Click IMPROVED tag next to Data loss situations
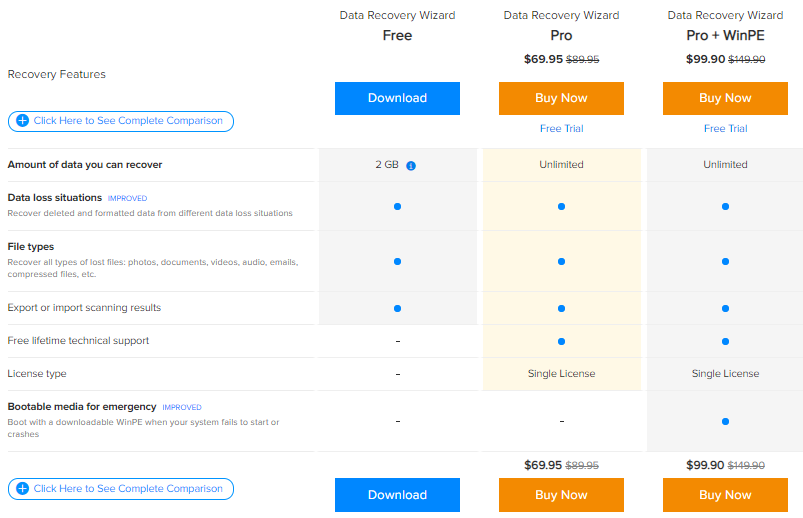Viewport: 803px width, 518px height. coord(127,198)
